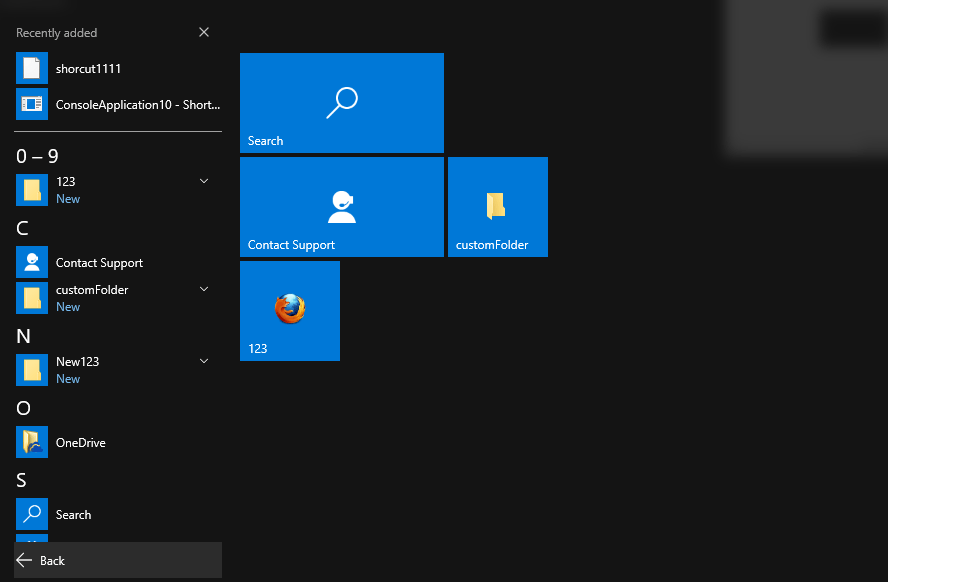Click the customFolder list folder icon

[x=32, y=298]
